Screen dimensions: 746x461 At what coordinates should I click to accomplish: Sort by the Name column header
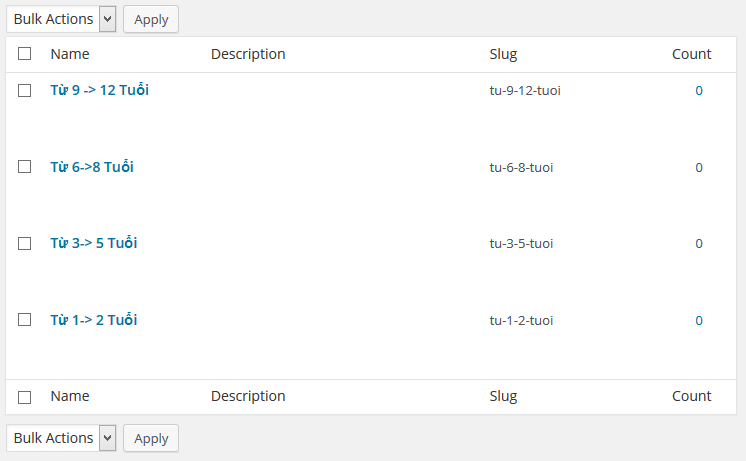(x=70, y=54)
